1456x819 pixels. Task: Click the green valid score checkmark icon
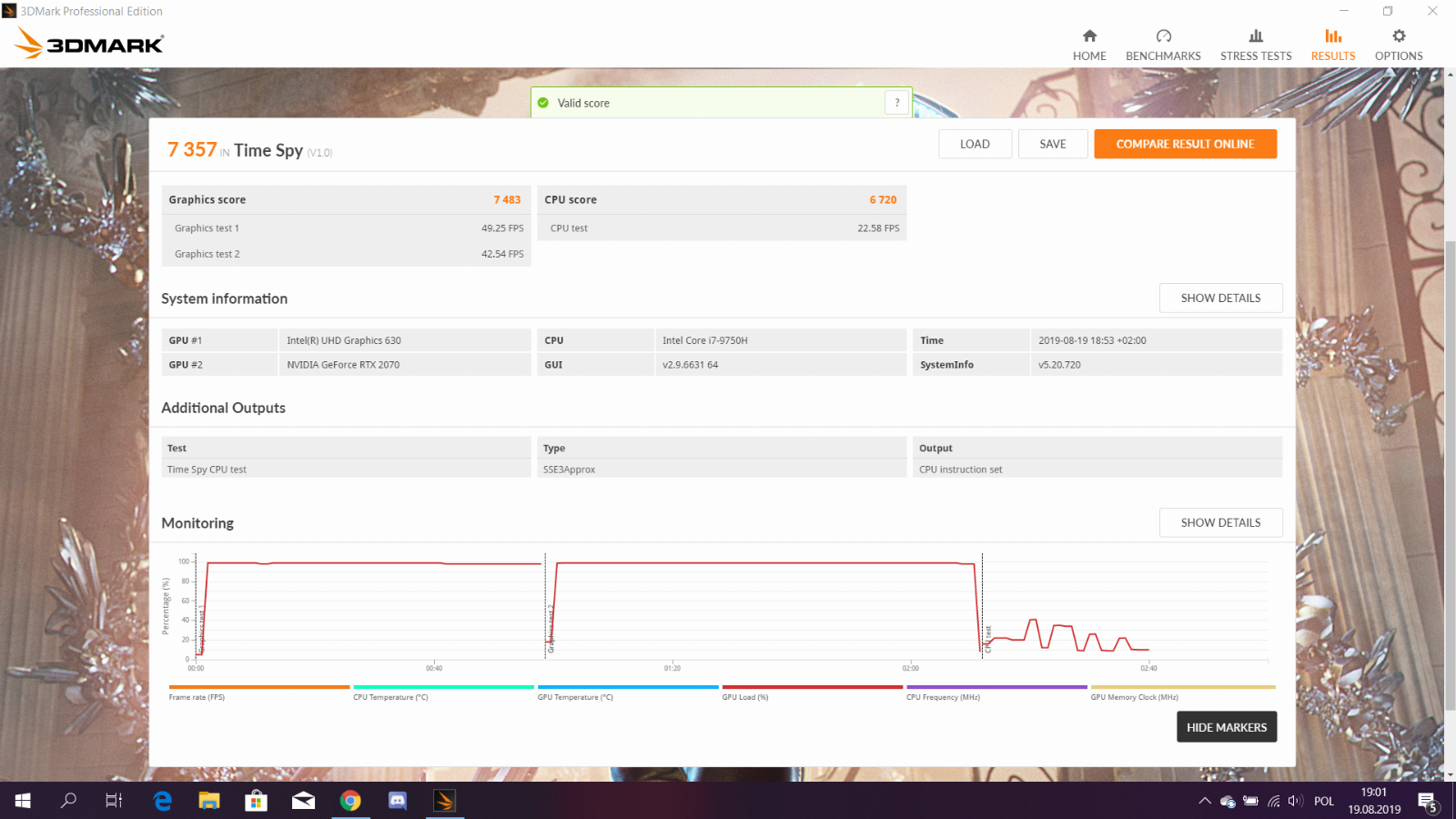543,103
